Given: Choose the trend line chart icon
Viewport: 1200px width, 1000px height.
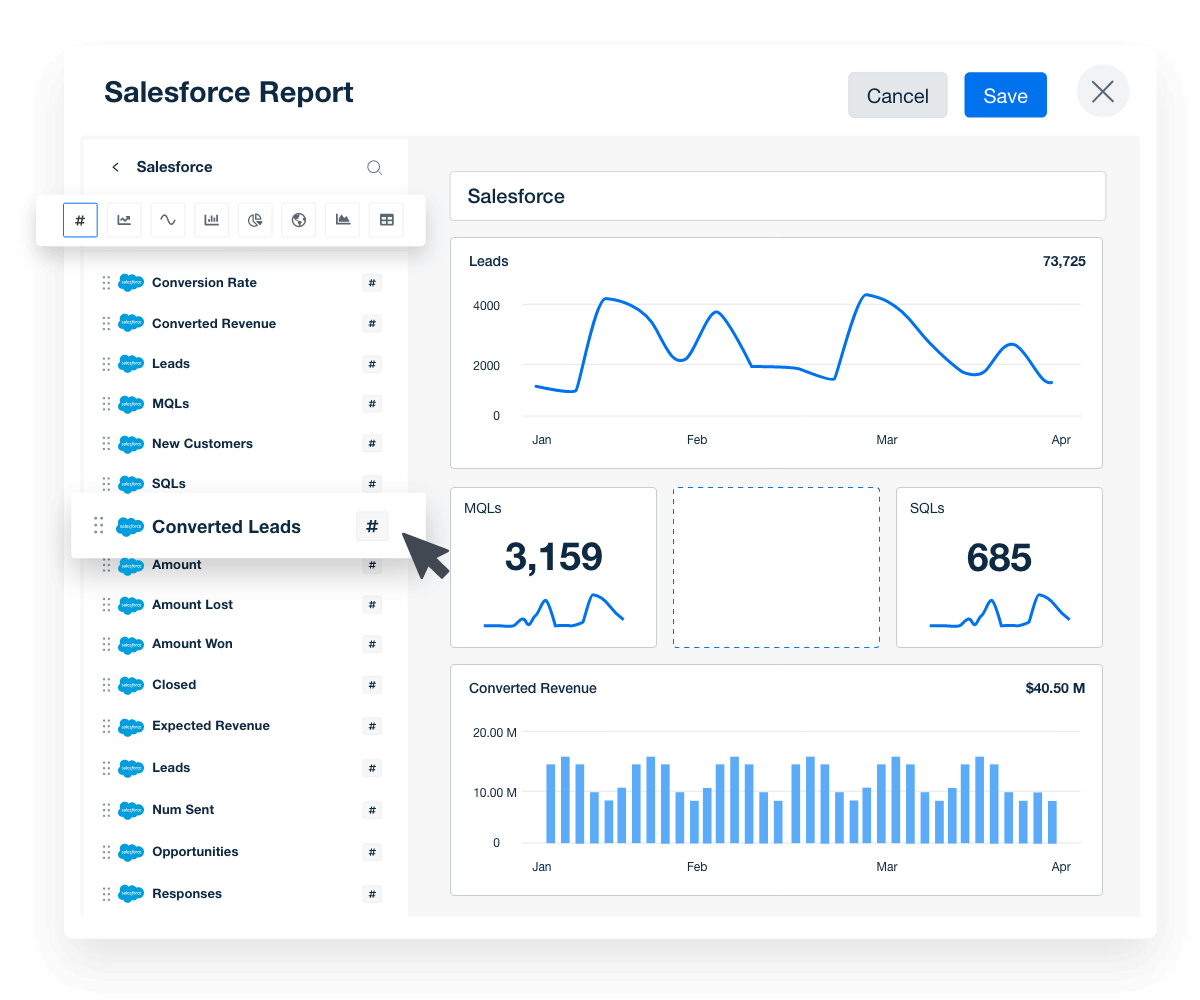Looking at the screenshot, I should click(x=124, y=220).
